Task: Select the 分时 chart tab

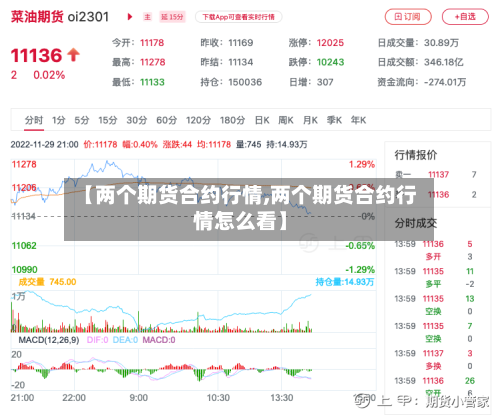Action: (34, 120)
